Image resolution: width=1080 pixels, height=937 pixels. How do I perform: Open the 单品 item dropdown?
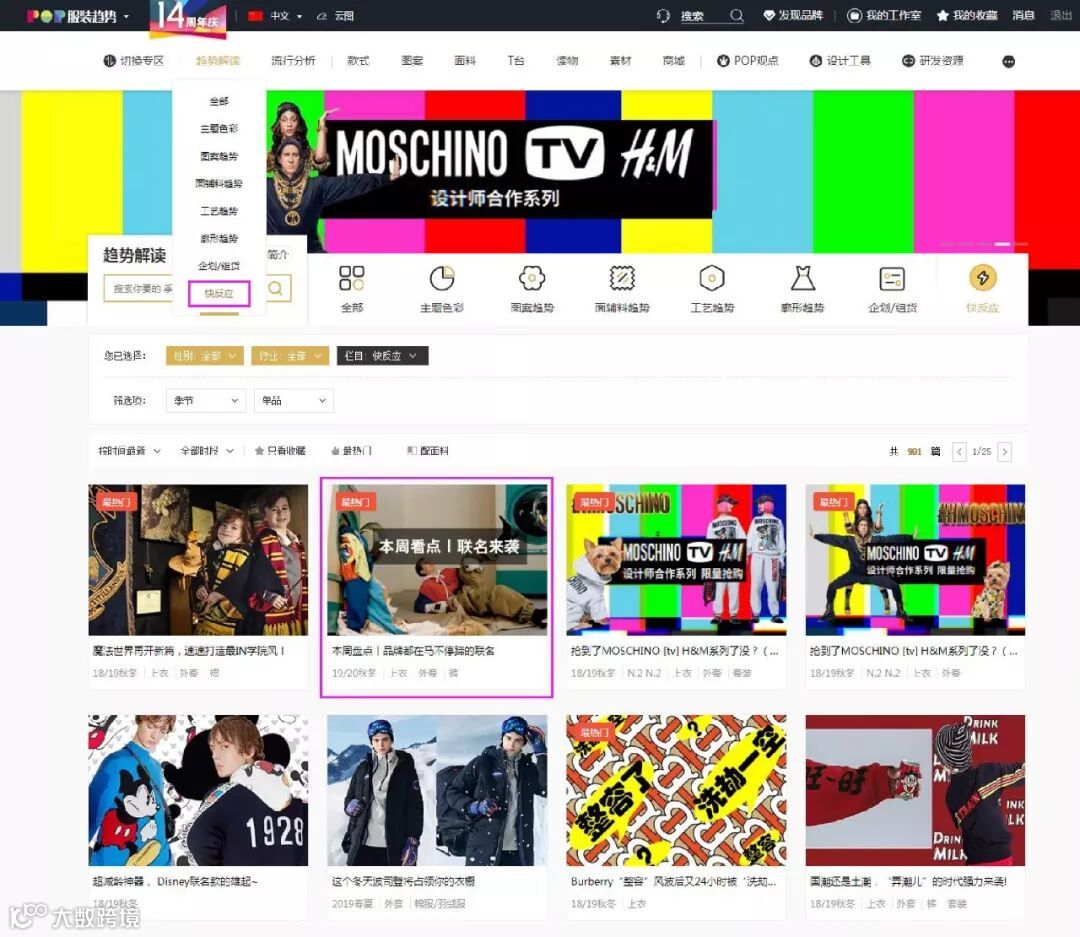tap(294, 400)
